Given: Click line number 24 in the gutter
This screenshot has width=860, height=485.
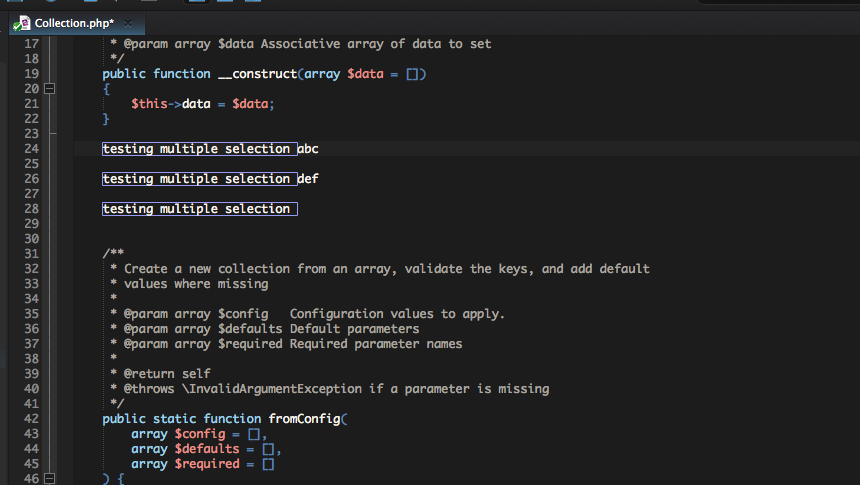Looking at the screenshot, I should point(30,149).
